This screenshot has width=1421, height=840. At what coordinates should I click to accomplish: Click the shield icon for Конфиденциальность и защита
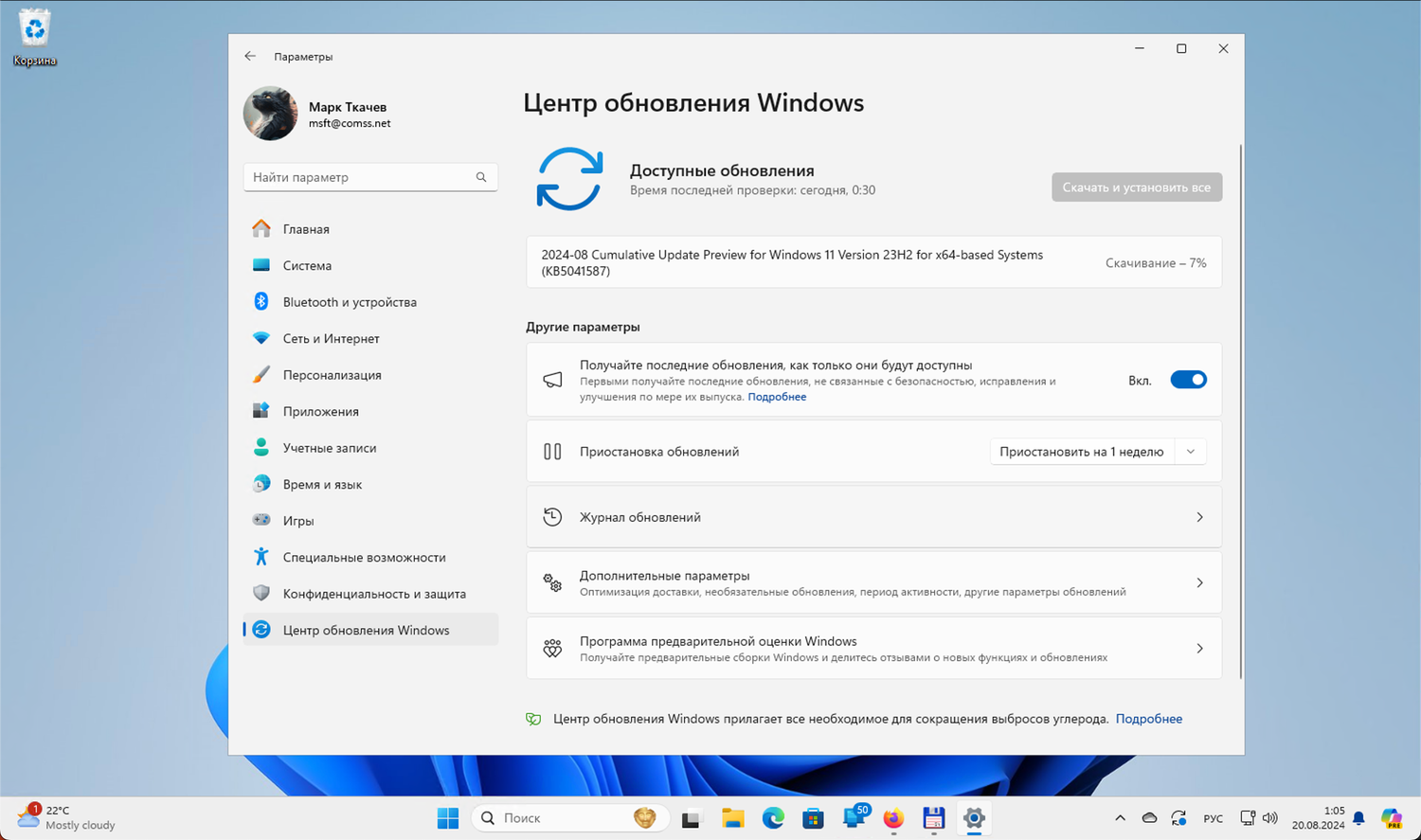pos(261,594)
